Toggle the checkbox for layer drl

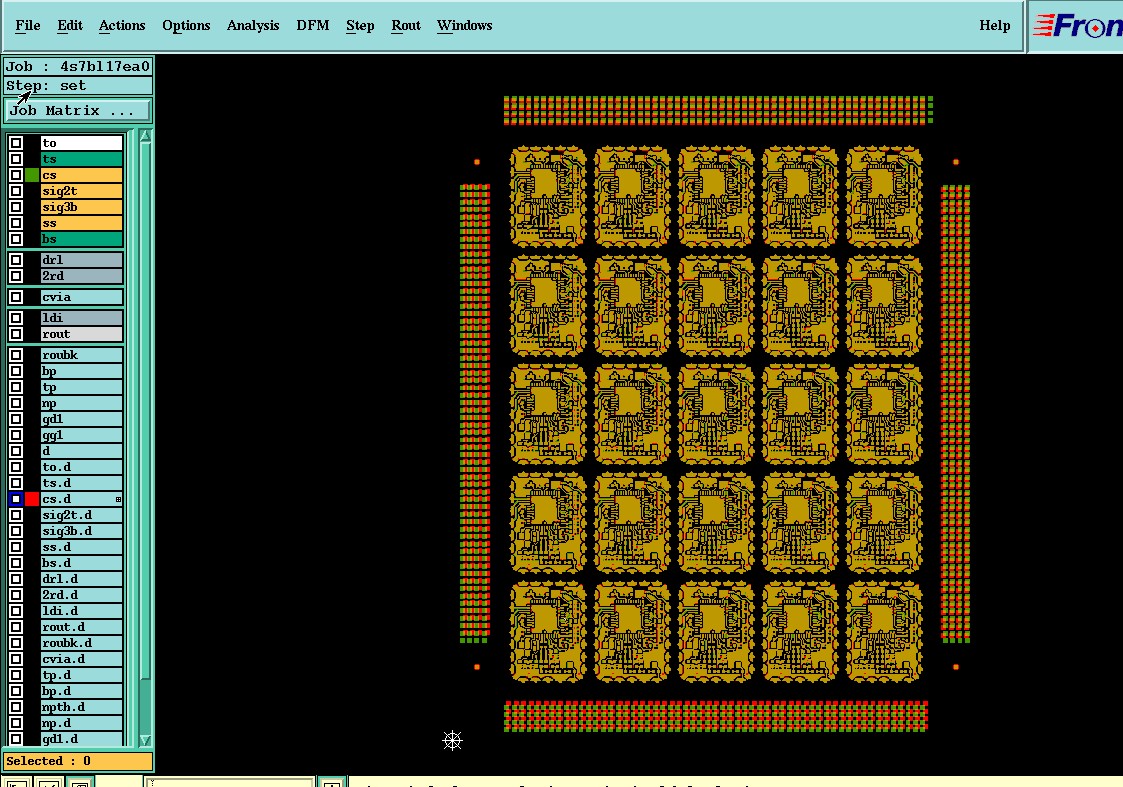click(x=16, y=260)
